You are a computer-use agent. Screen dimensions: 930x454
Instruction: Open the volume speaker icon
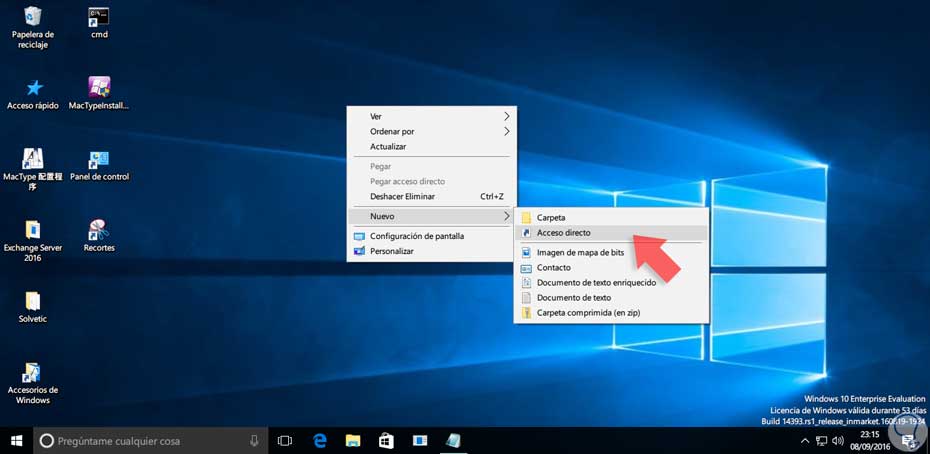(x=838, y=441)
